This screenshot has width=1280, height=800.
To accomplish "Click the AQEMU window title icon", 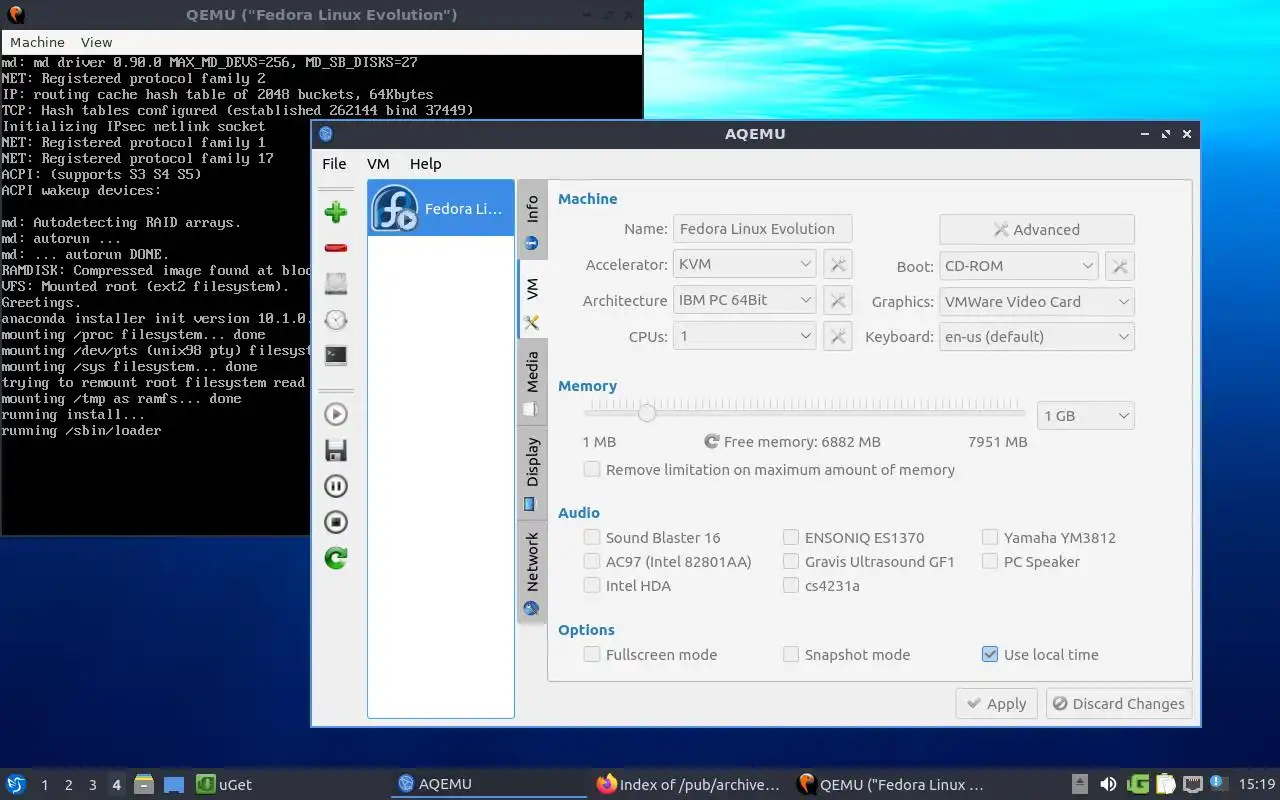I will pyautogui.click(x=325, y=134).
